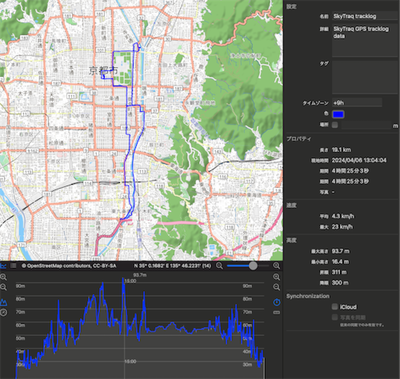Image resolution: width=400 pixels, height=379 pixels.
Task: Click the map zoom out magnifier left of slider
Action: pos(219,266)
